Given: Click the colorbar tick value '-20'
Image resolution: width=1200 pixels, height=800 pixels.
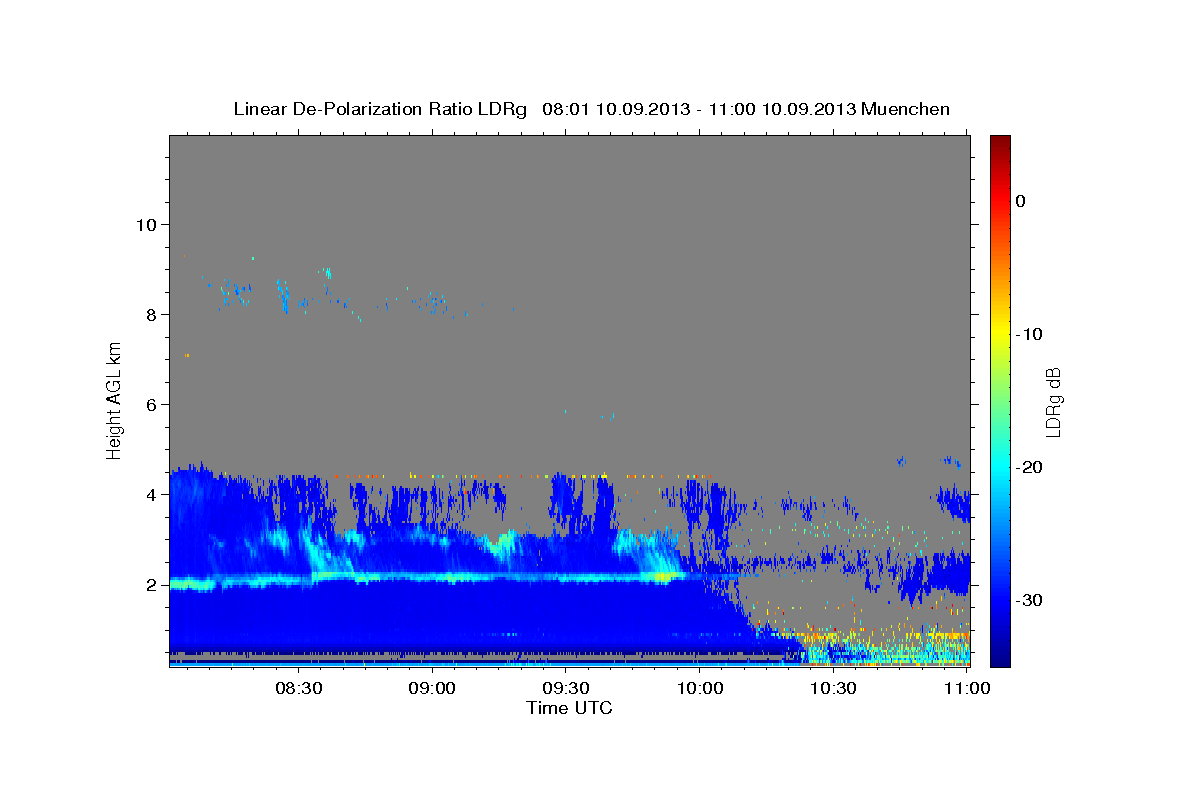Looking at the screenshot, I should click(1028, 467).
